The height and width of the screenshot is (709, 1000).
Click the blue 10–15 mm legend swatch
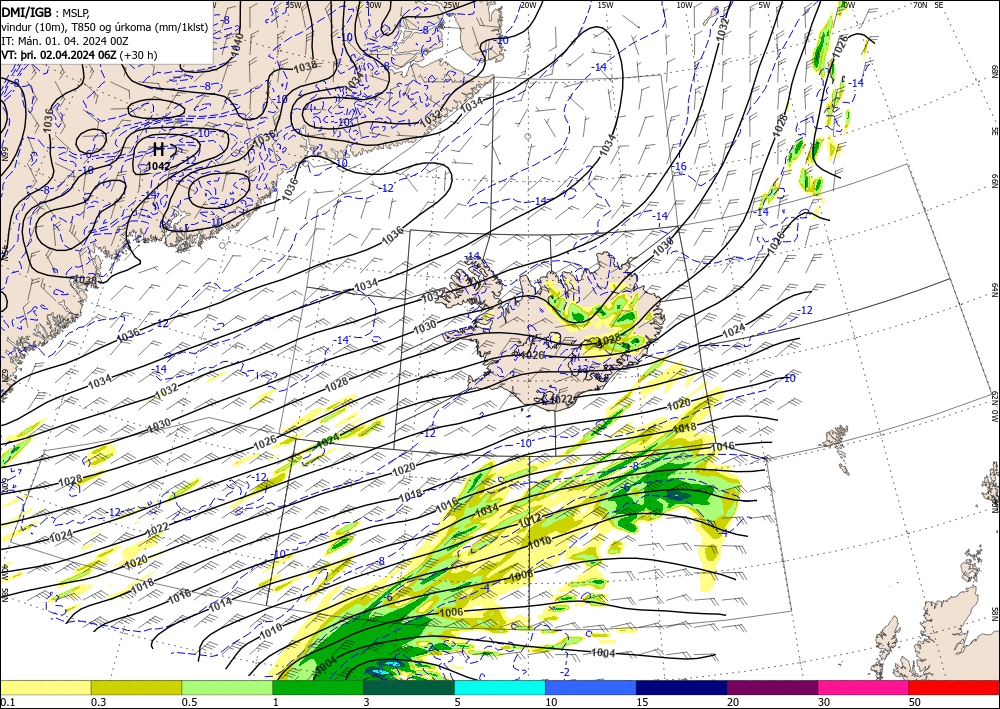coord(591,687)
